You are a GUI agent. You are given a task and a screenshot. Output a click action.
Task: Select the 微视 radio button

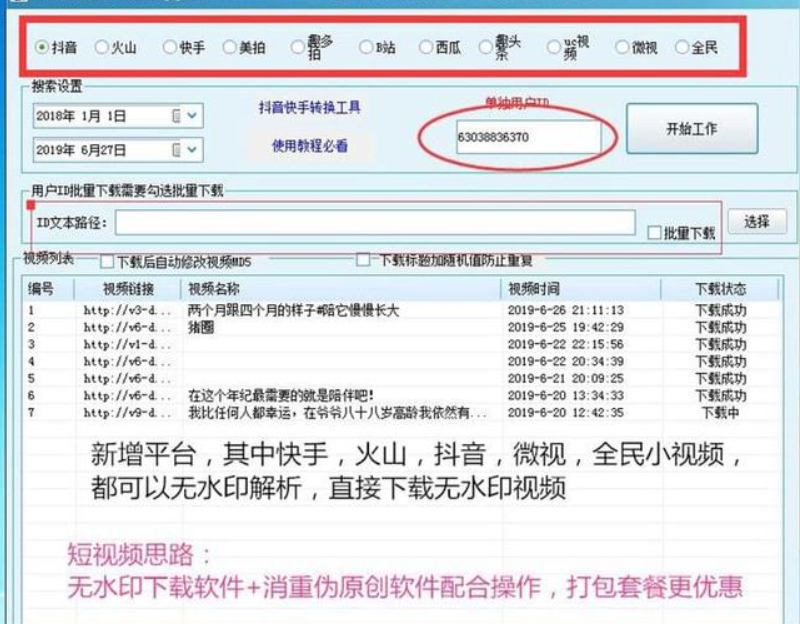(622, 47)
